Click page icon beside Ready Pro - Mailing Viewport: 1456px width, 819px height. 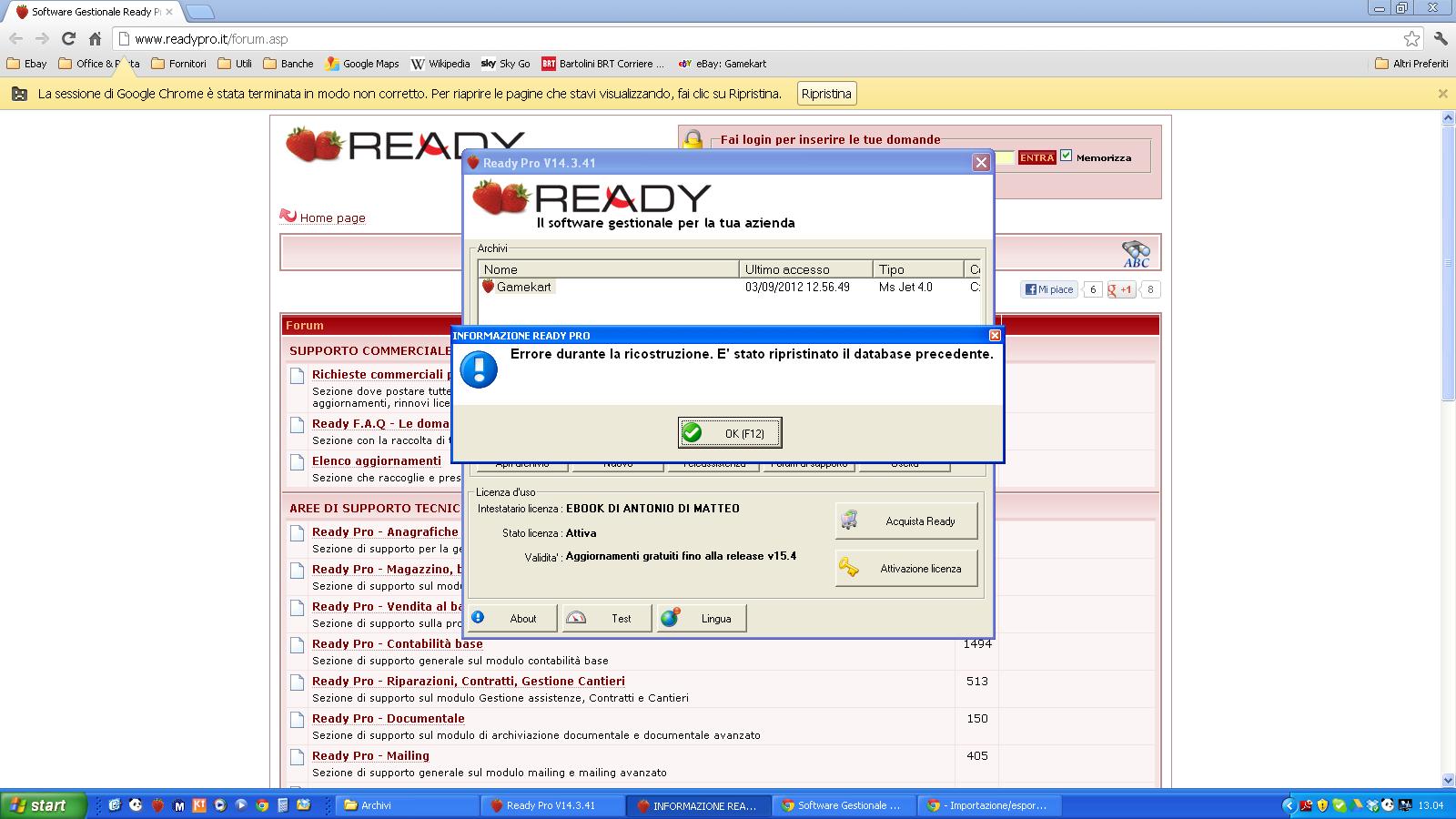coord(297,757)
